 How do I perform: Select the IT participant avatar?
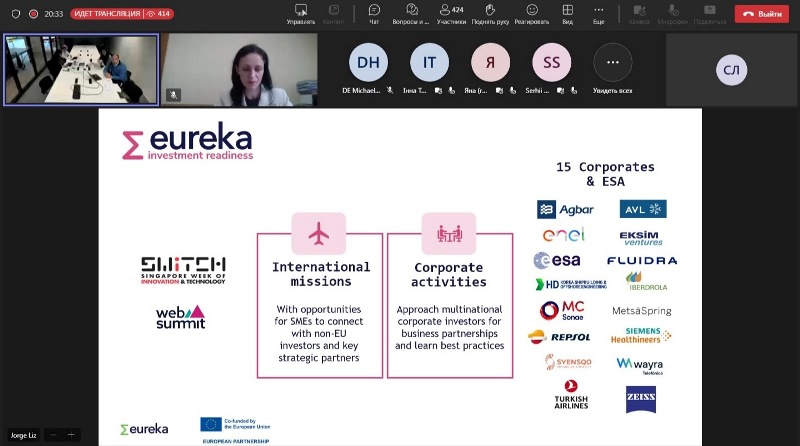click(x=429, y=62)
